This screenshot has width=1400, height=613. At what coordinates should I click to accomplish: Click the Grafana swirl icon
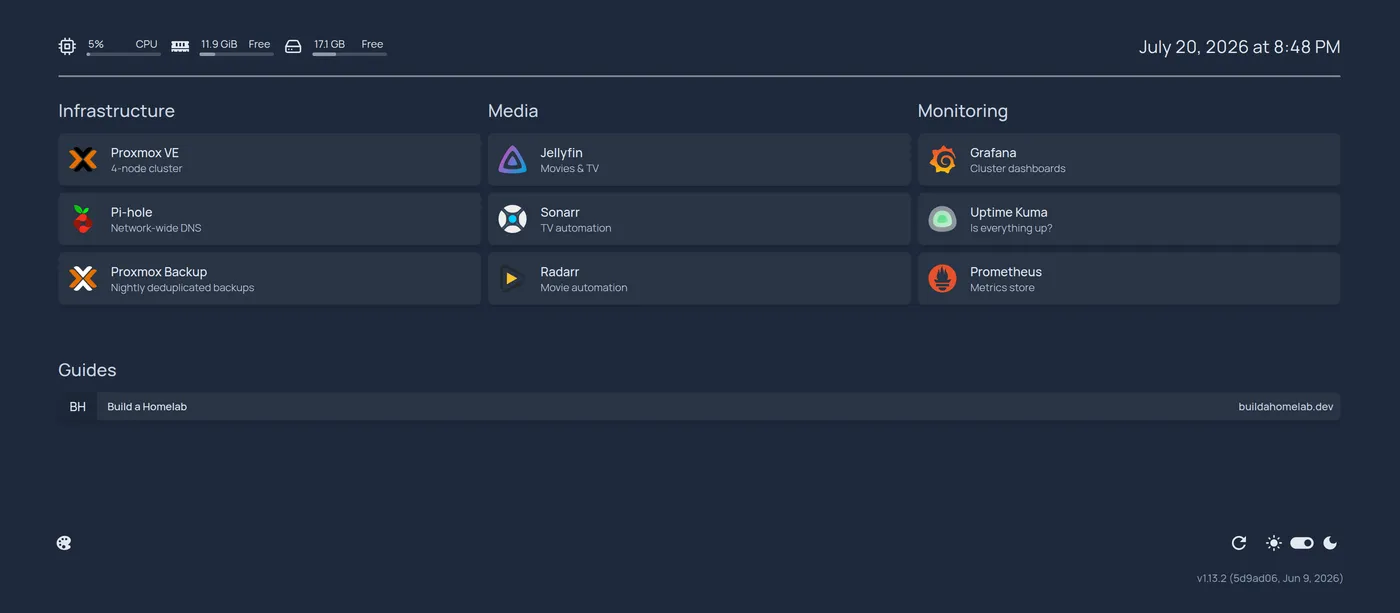[942, 159]
